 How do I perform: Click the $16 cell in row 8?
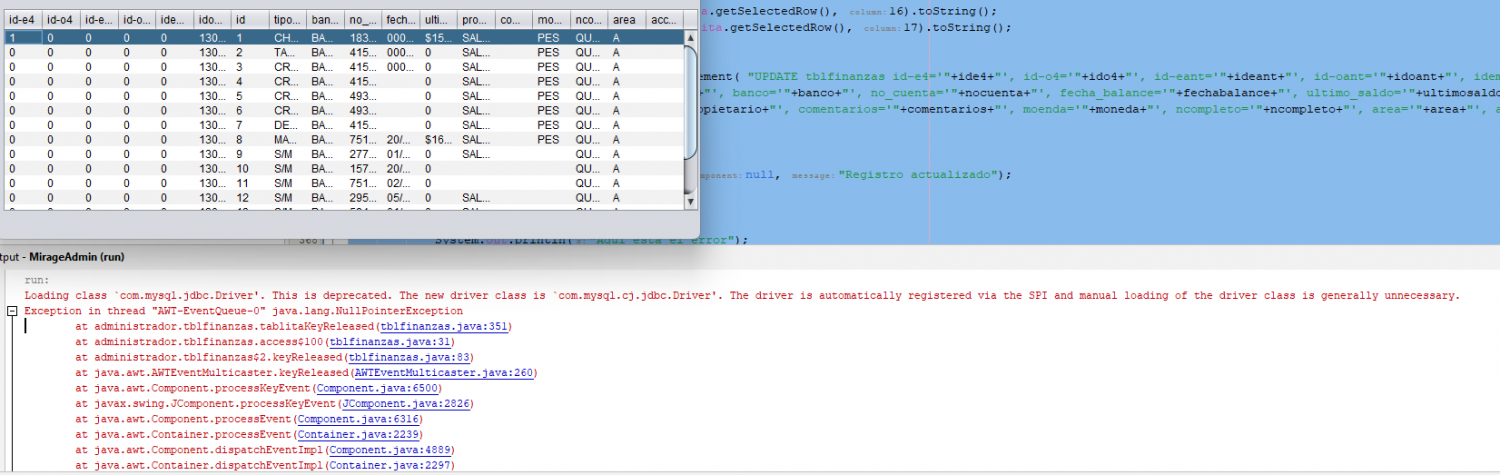(x=439, y=140)
